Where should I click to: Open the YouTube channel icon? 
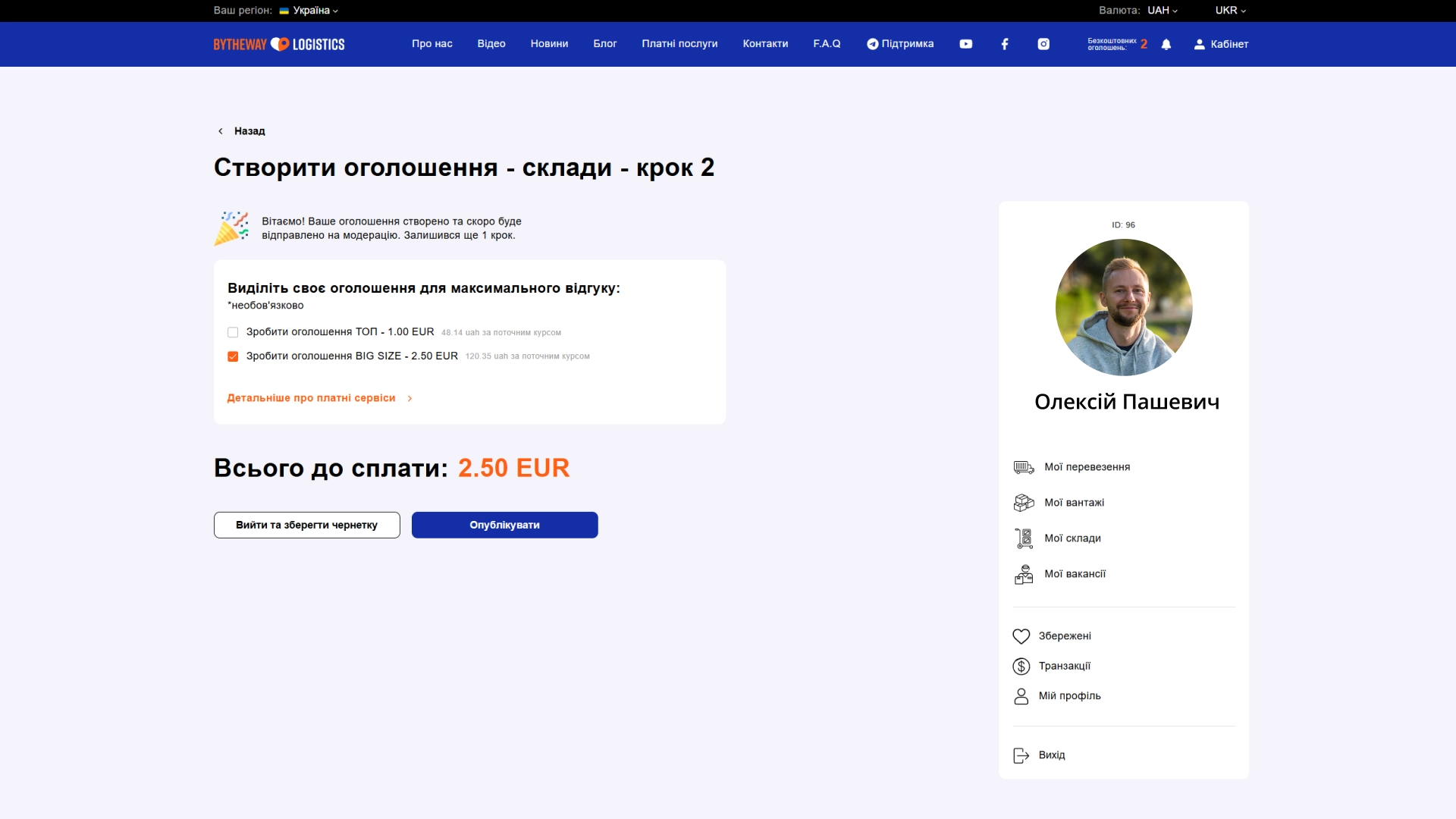pyautogui.click(x=965, y=44)
